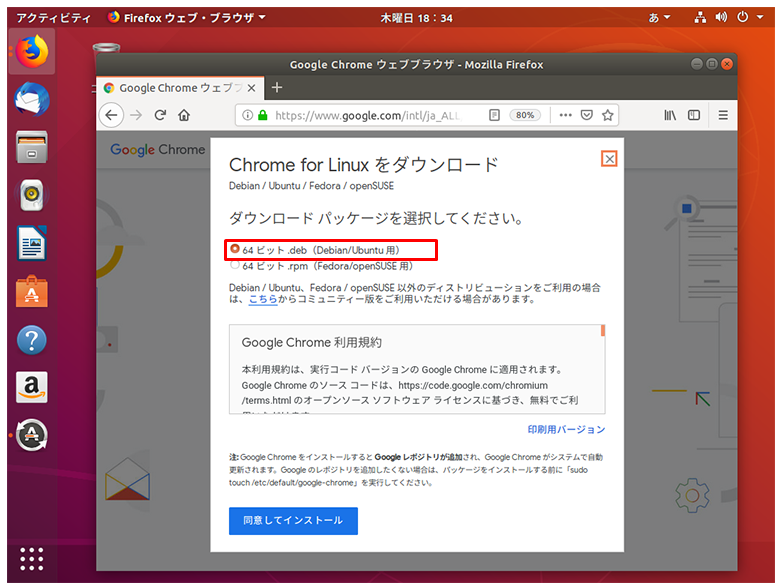778x586 pixels.
Task: Follow the こちら community version link
Action: [x=263, y=299]
